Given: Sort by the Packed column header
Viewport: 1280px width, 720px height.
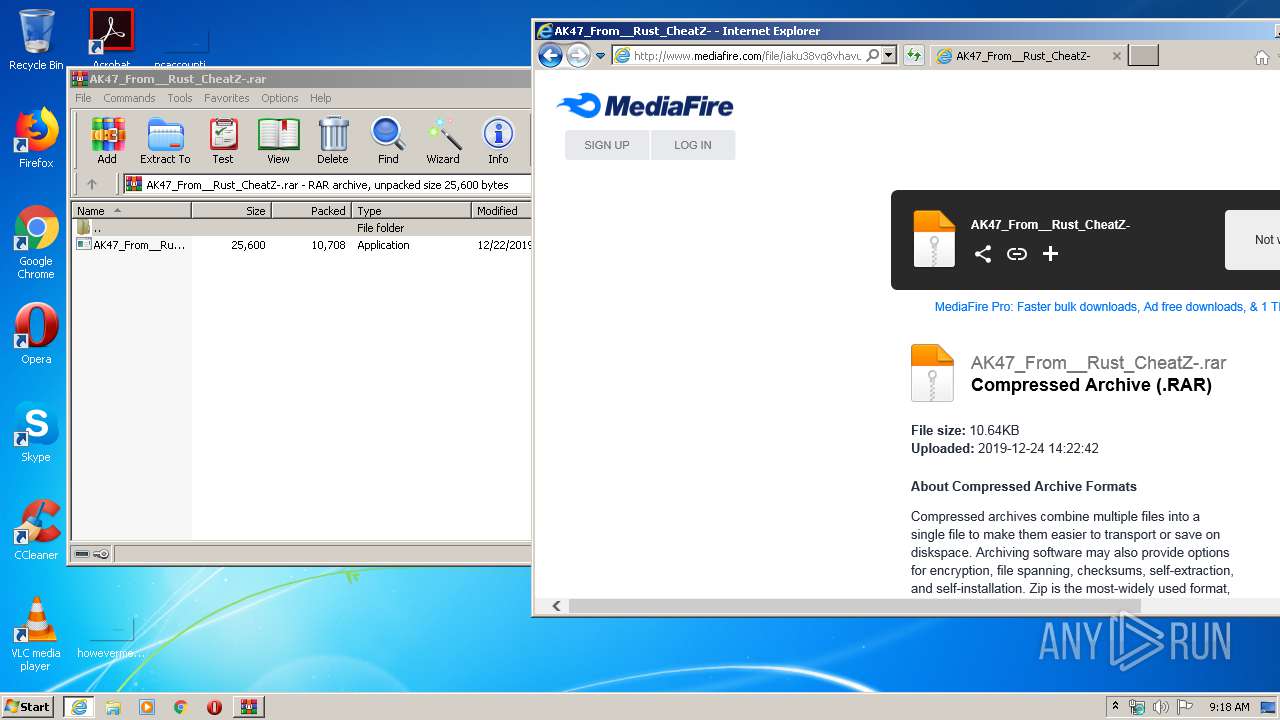Looking at the screenshot, I should pos(312,211).
